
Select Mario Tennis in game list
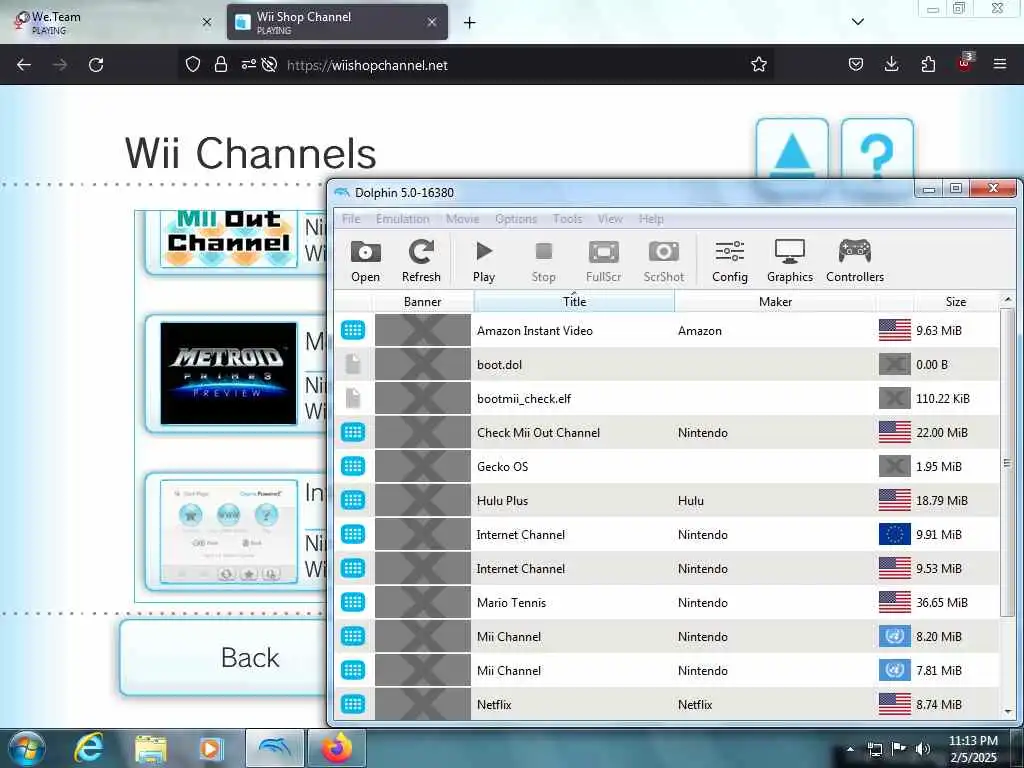(x=667, y=602)
